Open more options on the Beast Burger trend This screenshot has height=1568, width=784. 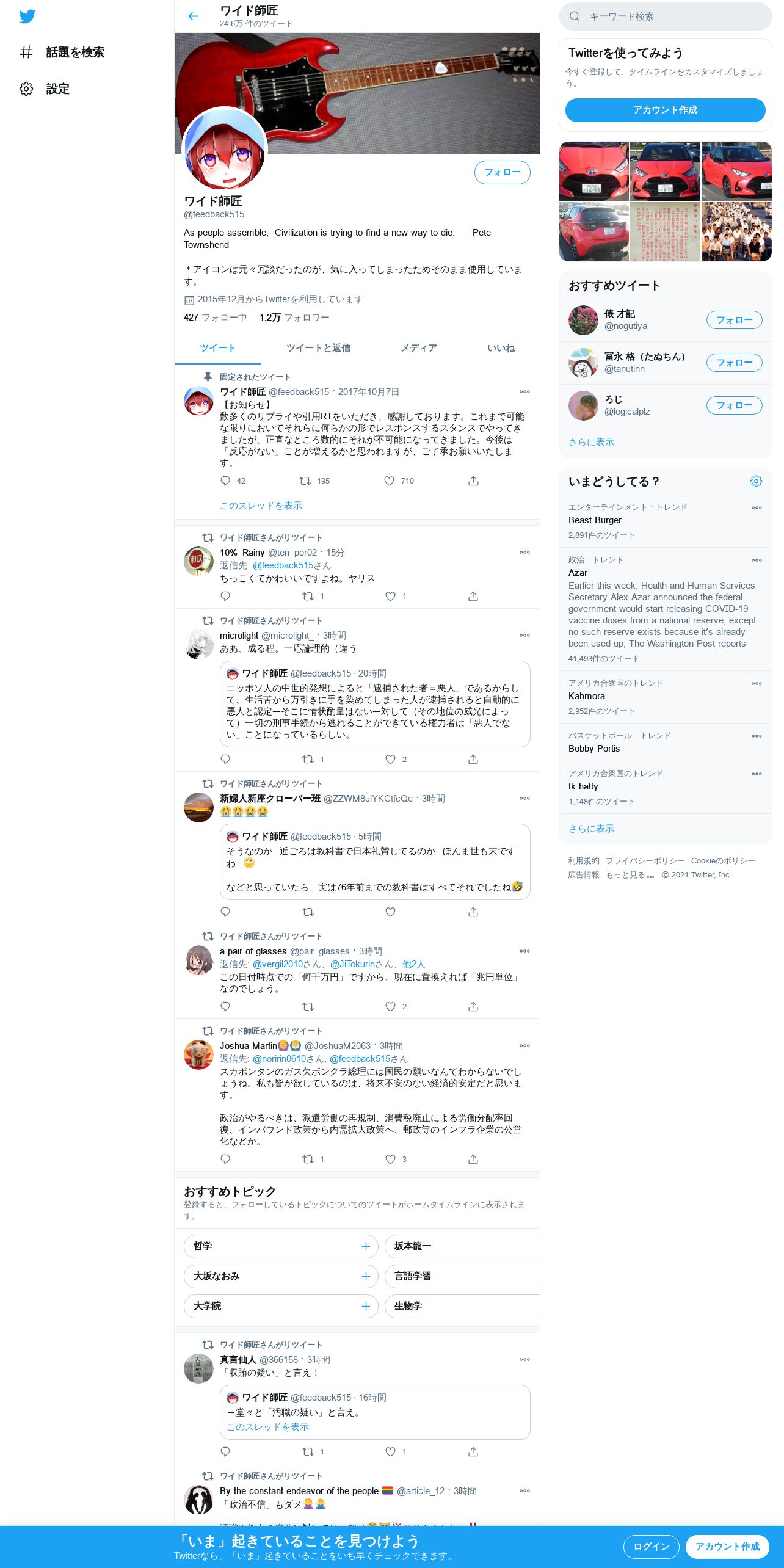pos(757,508)
